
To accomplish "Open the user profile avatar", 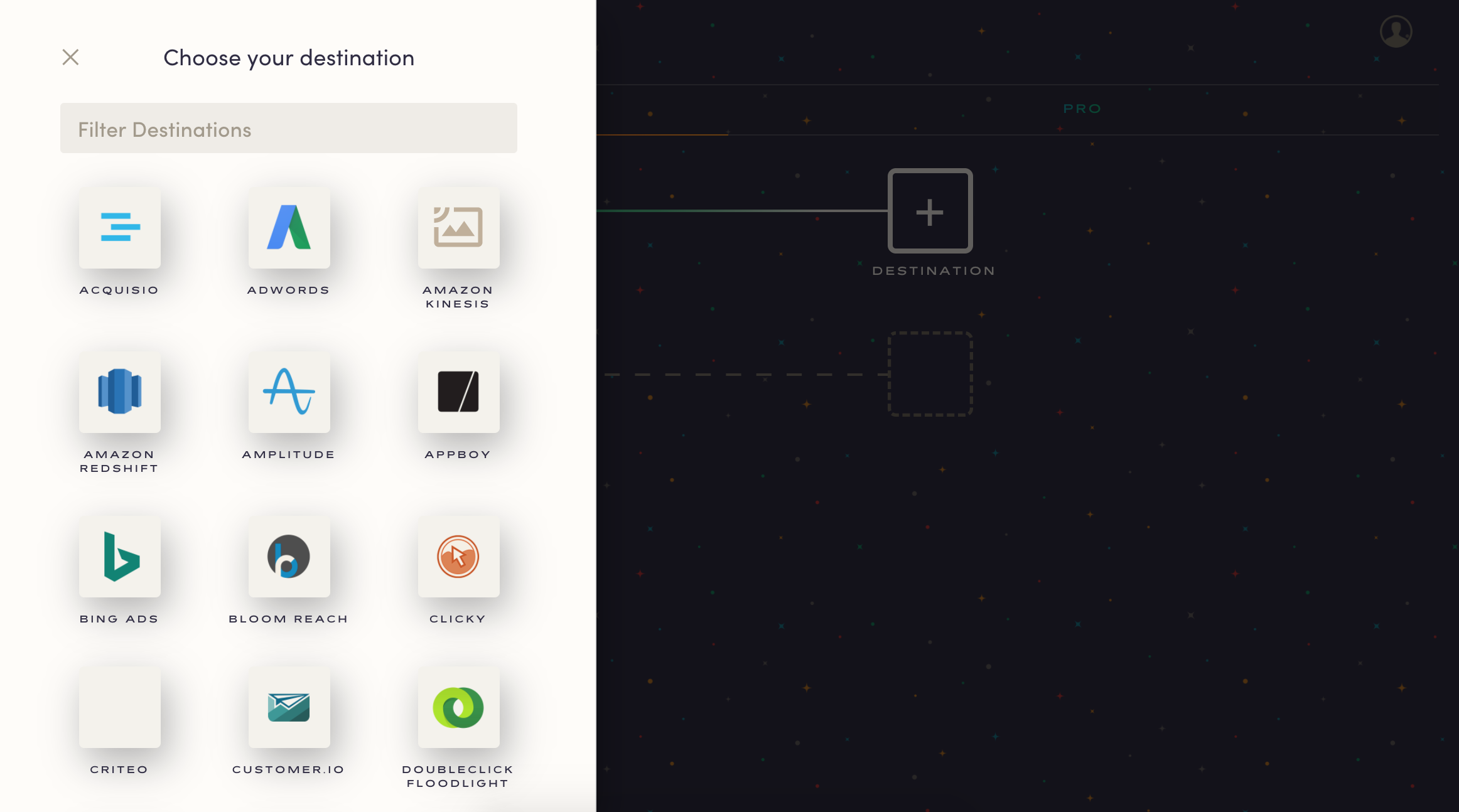I will point(1396,31).
